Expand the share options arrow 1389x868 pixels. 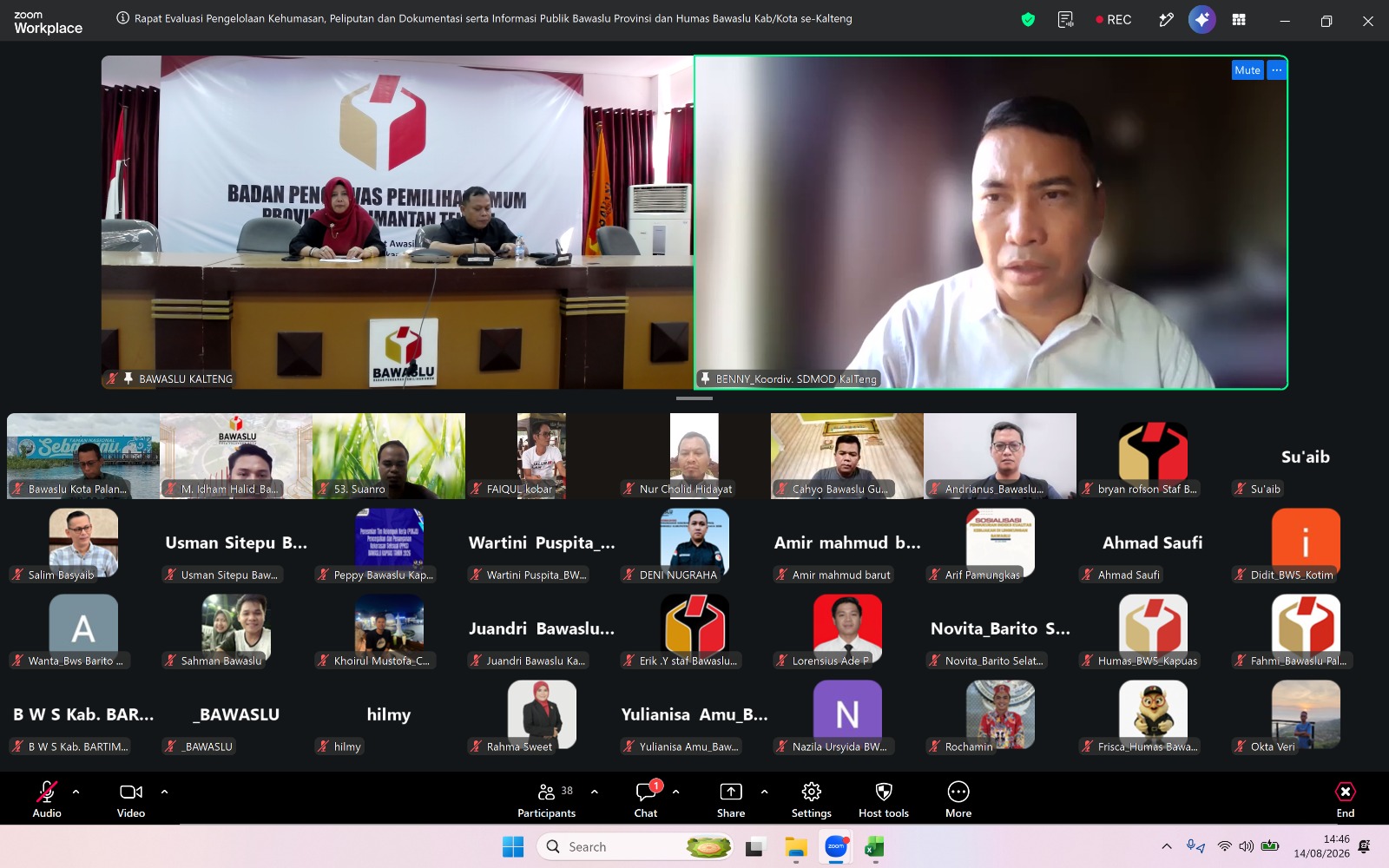tap(764, 792)
